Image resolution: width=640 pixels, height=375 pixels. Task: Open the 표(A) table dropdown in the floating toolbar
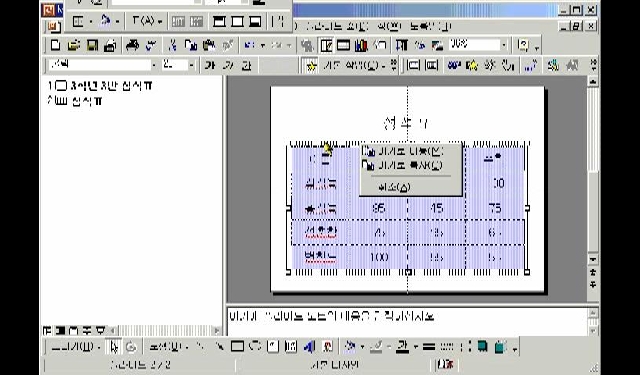click(x=147, y=21)
